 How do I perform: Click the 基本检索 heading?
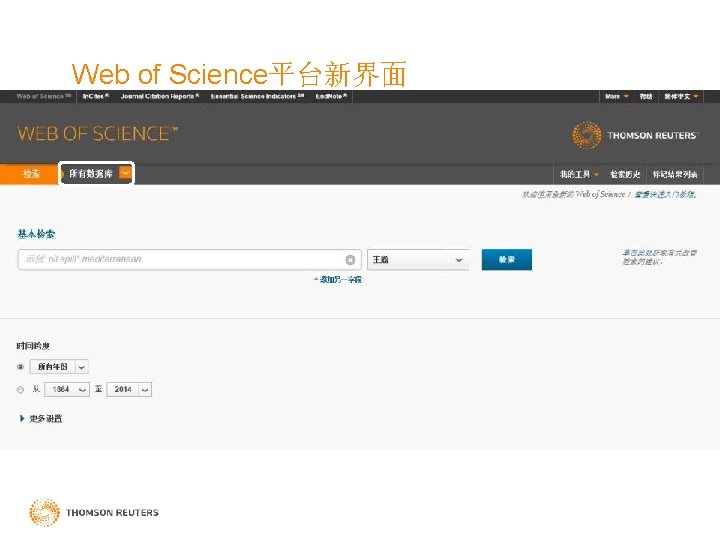click(x=36, y=234)
